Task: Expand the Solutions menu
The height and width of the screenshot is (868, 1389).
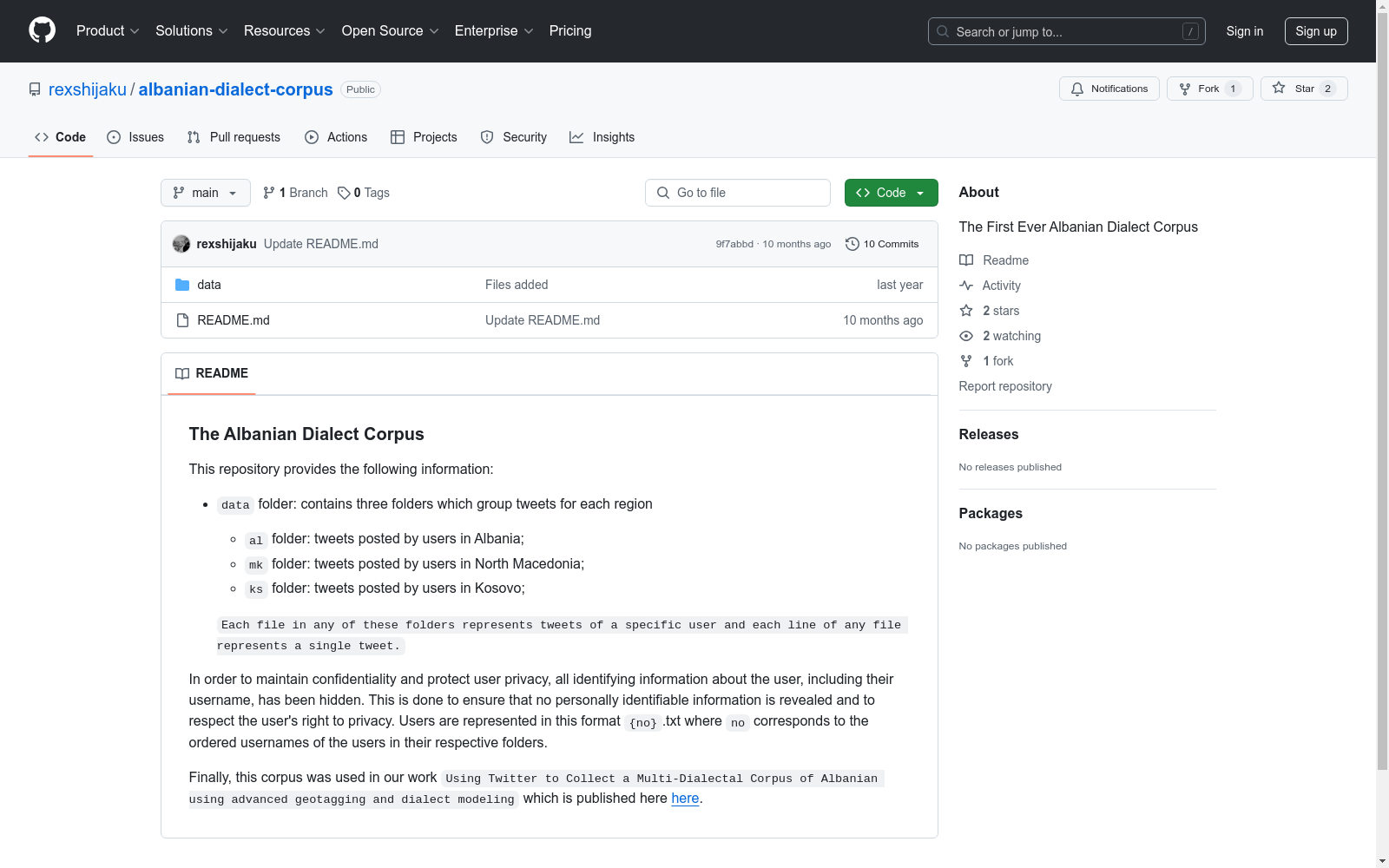Action: click(x=192, y=31)
